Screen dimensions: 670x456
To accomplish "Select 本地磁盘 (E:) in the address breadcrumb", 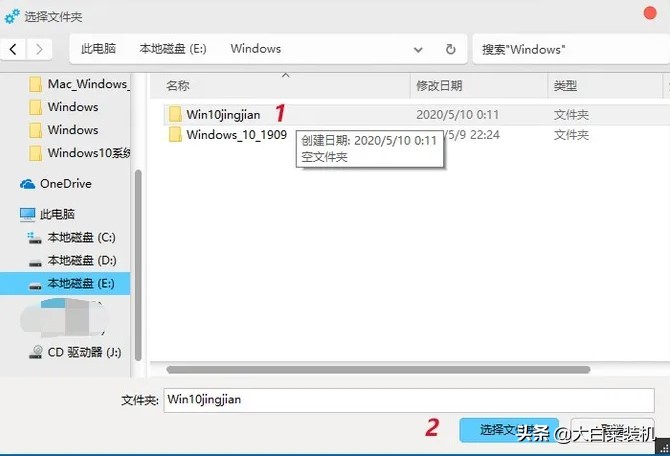I will [173, 49].
